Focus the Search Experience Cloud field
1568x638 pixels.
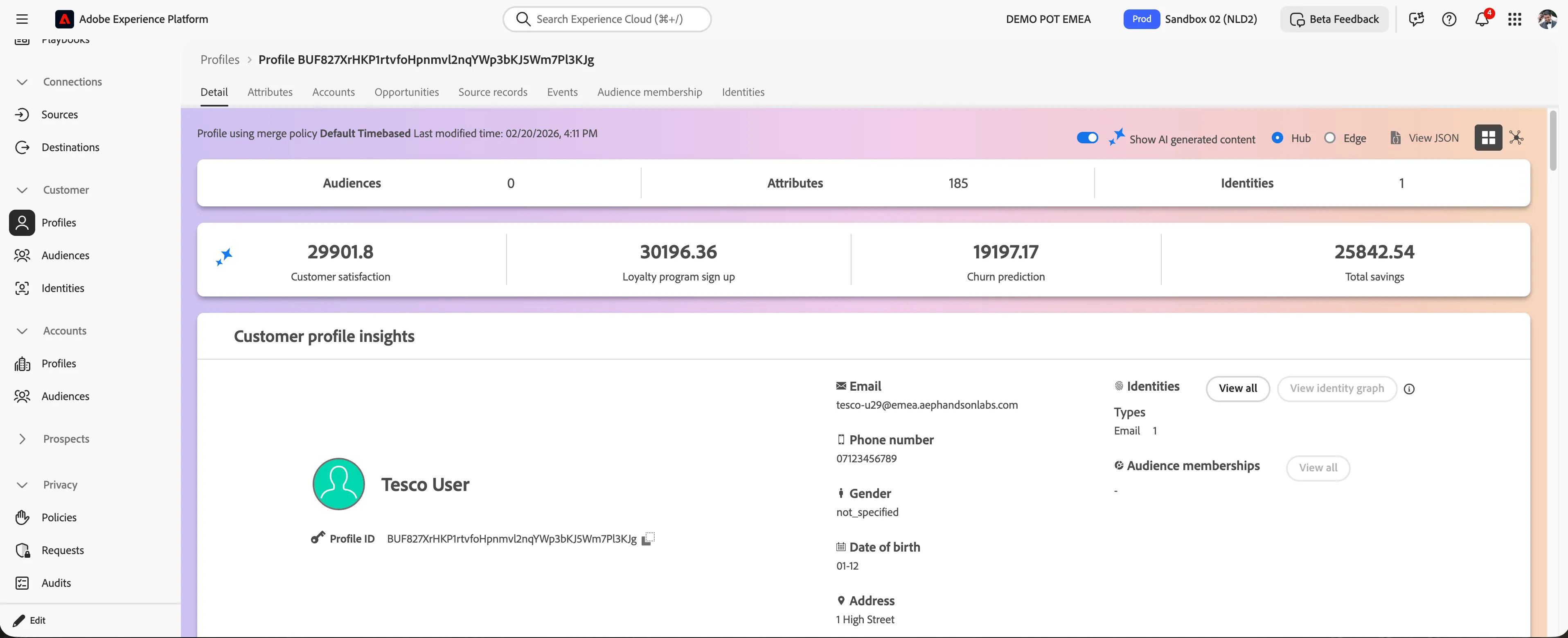click(x=607, y=19)
